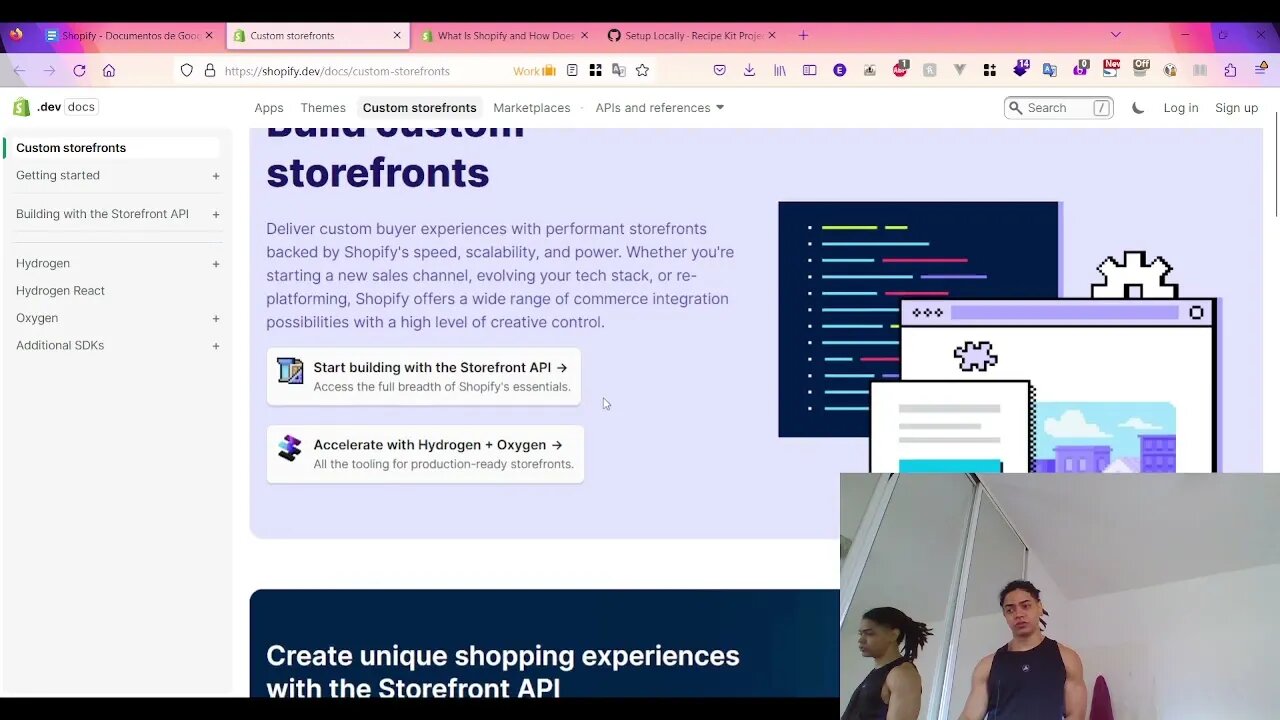Expand Building with the Storefront API section
Image resolution: width=1280 pixels, height=720 pixels.
click(216, 214)
